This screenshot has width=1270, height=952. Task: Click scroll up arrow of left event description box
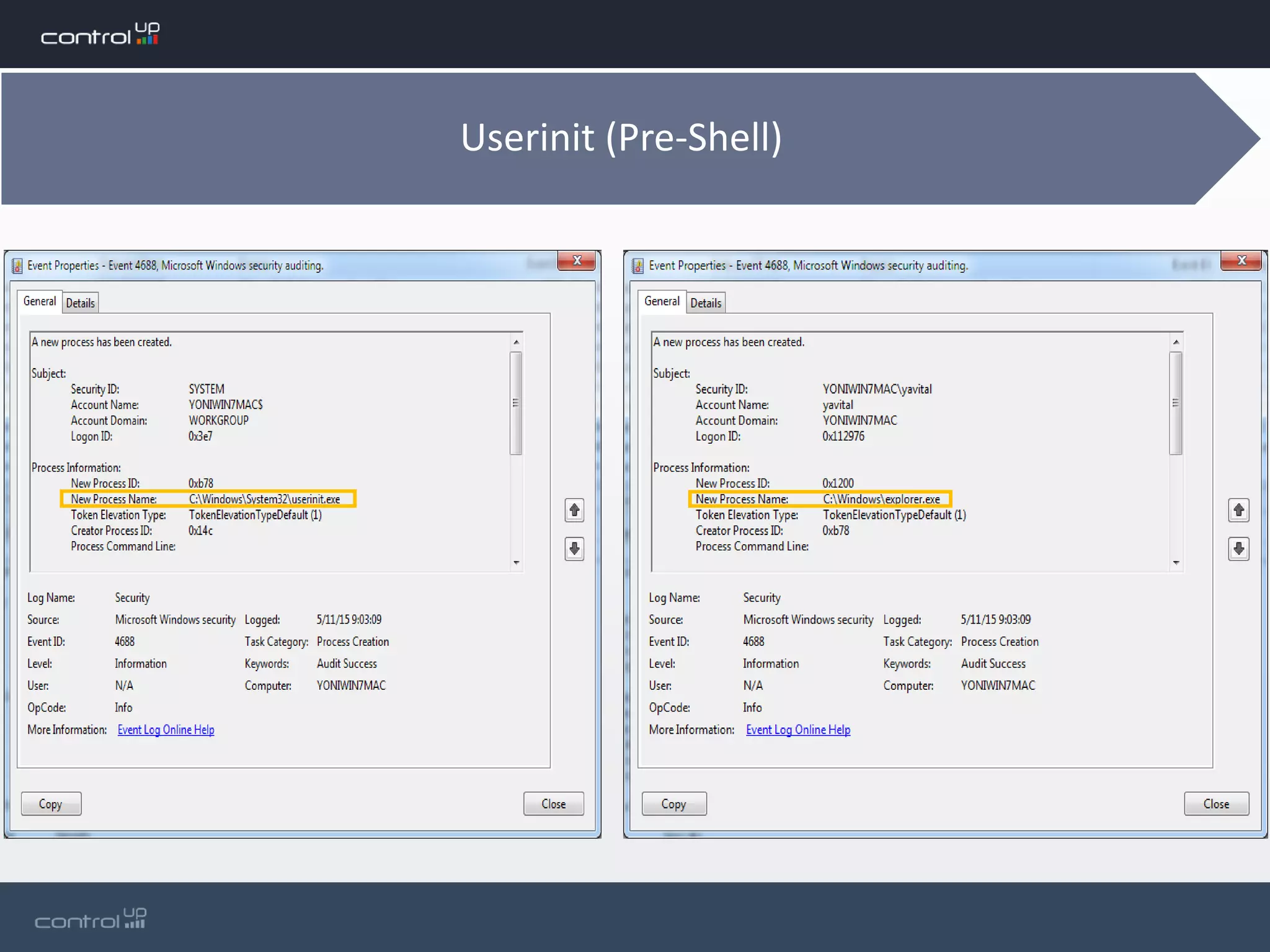pyautogui.click(x=516, y=342)
